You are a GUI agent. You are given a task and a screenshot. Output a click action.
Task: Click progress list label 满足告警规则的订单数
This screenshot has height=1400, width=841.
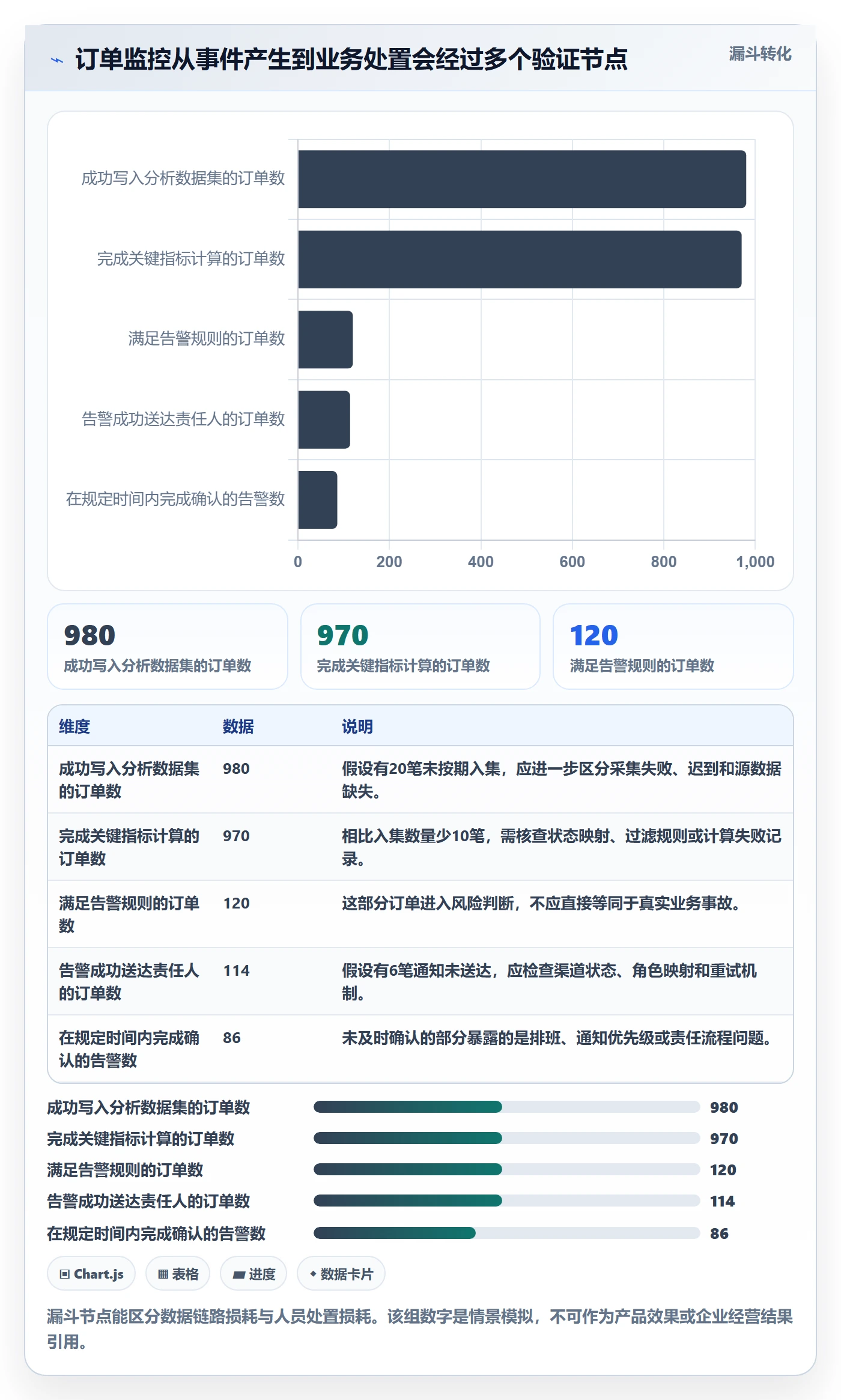point(125,1170)
